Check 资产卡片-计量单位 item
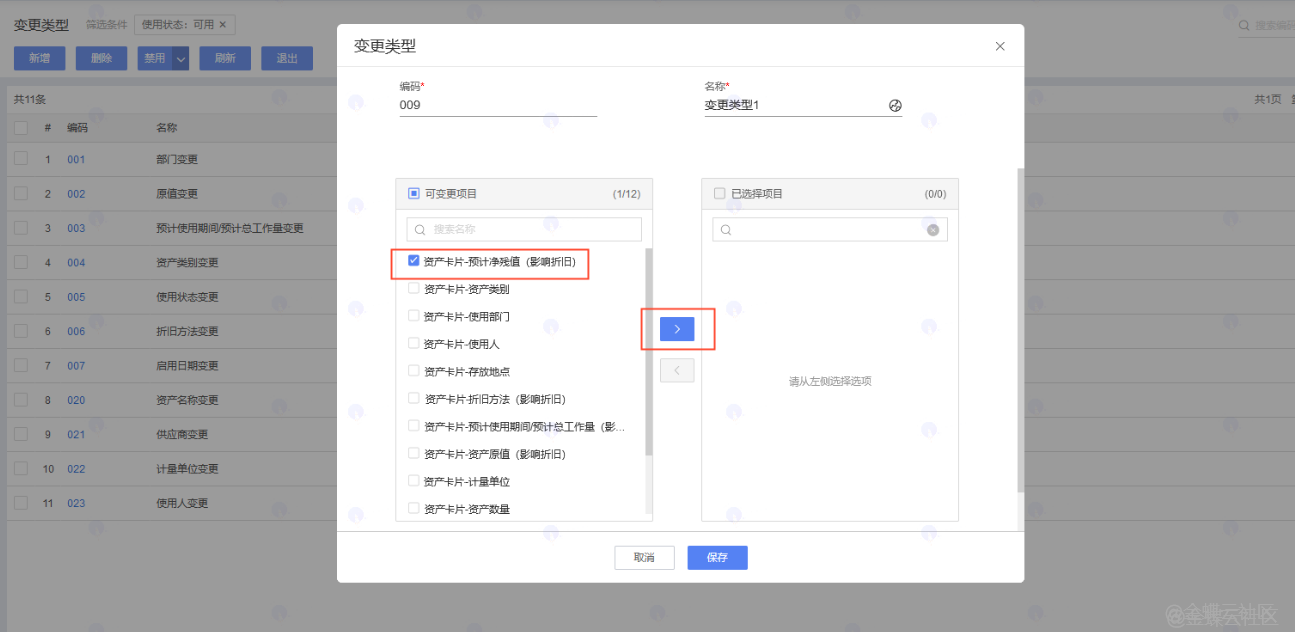Screen dimensions: 1295x632 click(413, 481)
